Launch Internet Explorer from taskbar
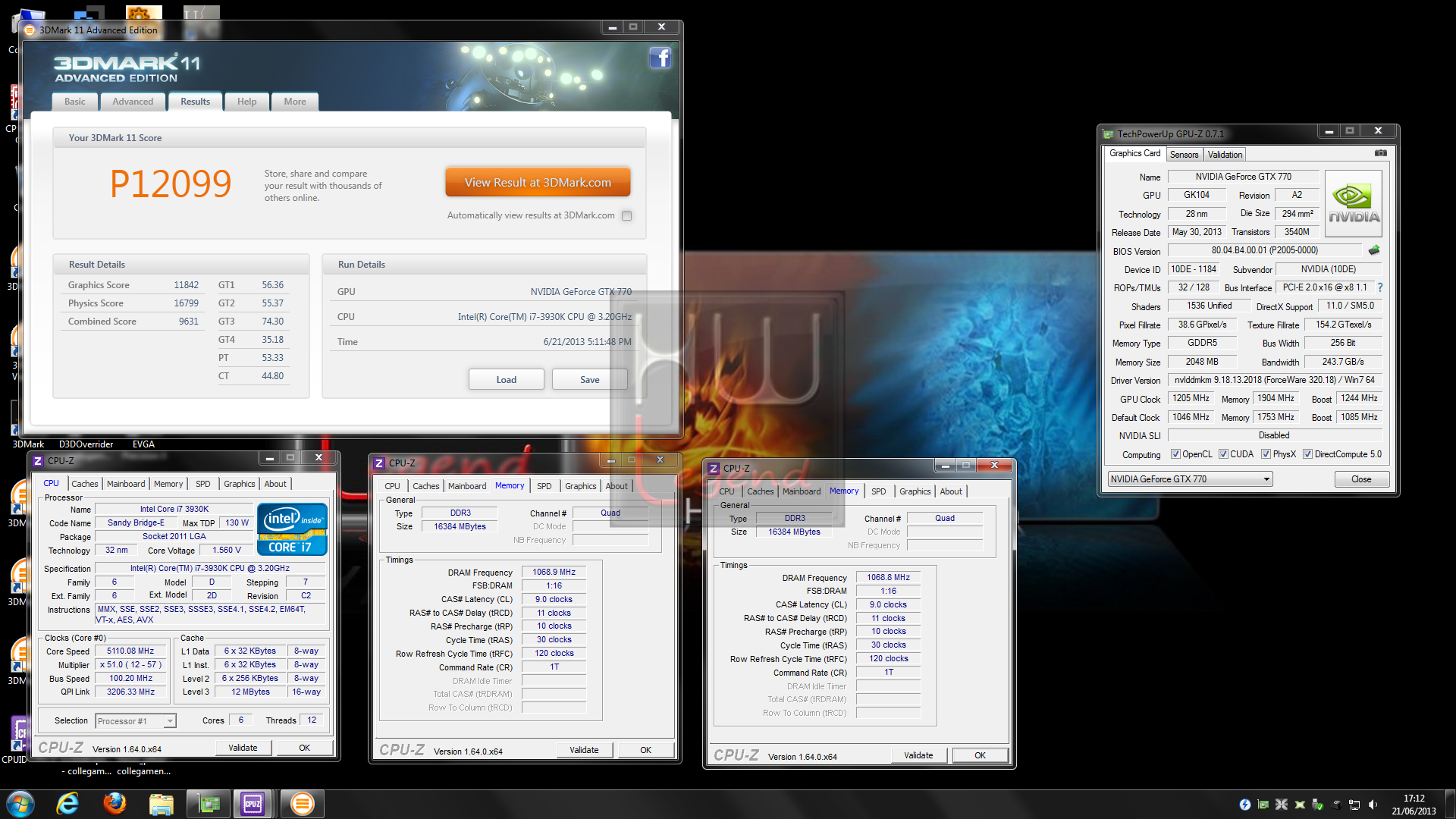1456x819 pixels. (x=67, y=804)
